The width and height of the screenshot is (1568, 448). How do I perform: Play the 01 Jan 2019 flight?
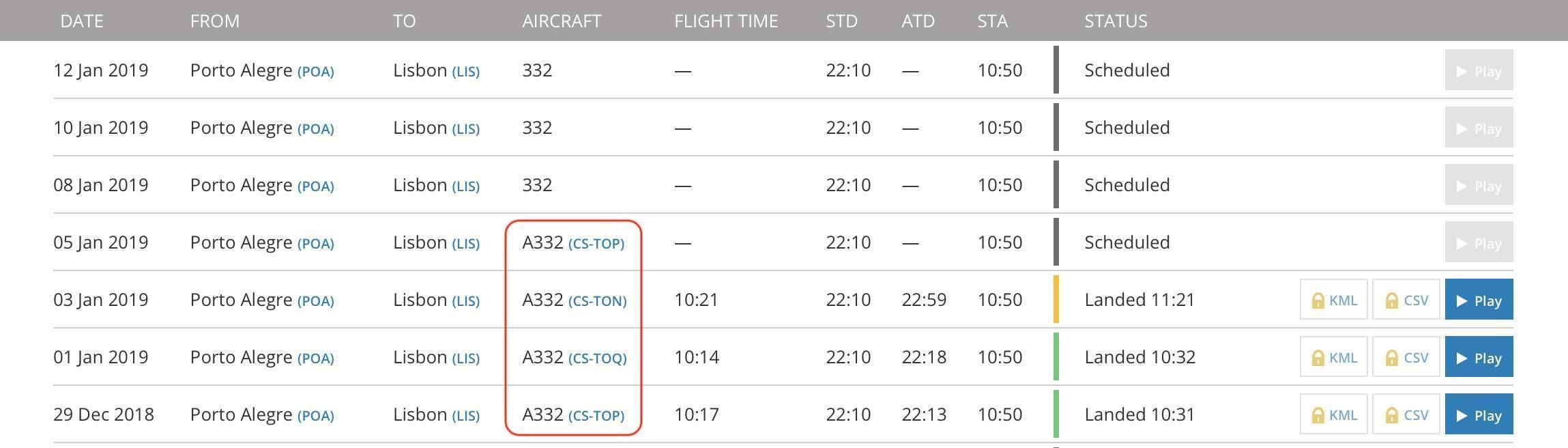point(1479,356)
